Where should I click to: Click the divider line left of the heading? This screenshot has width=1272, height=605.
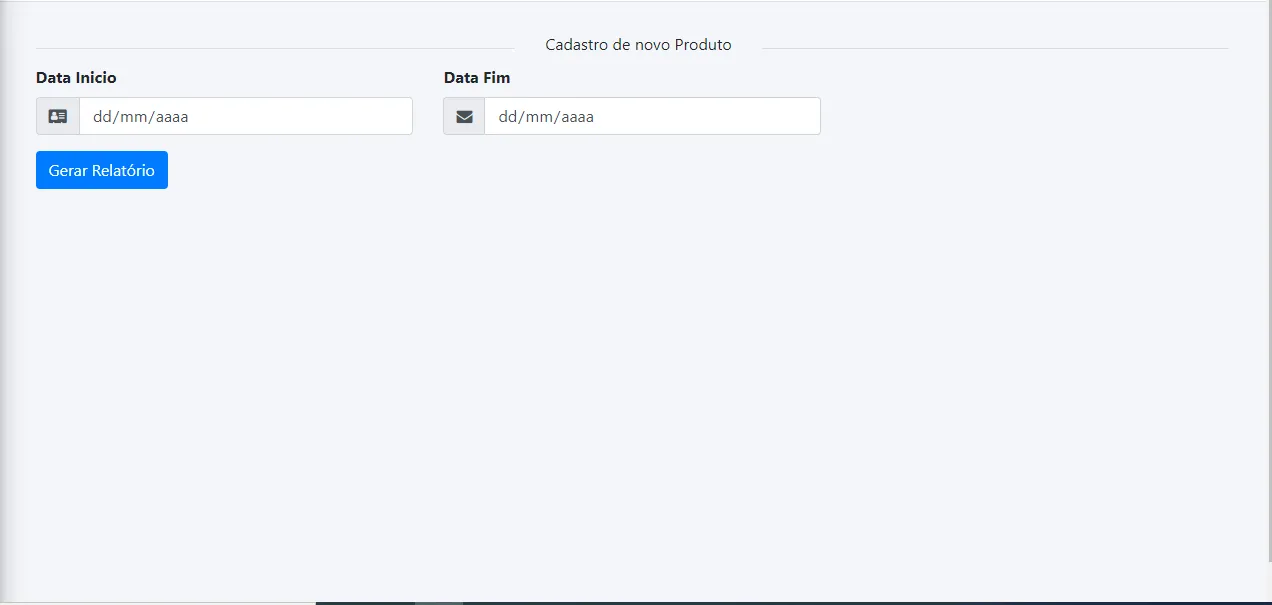pyautogui.click(x=270, y=48)
